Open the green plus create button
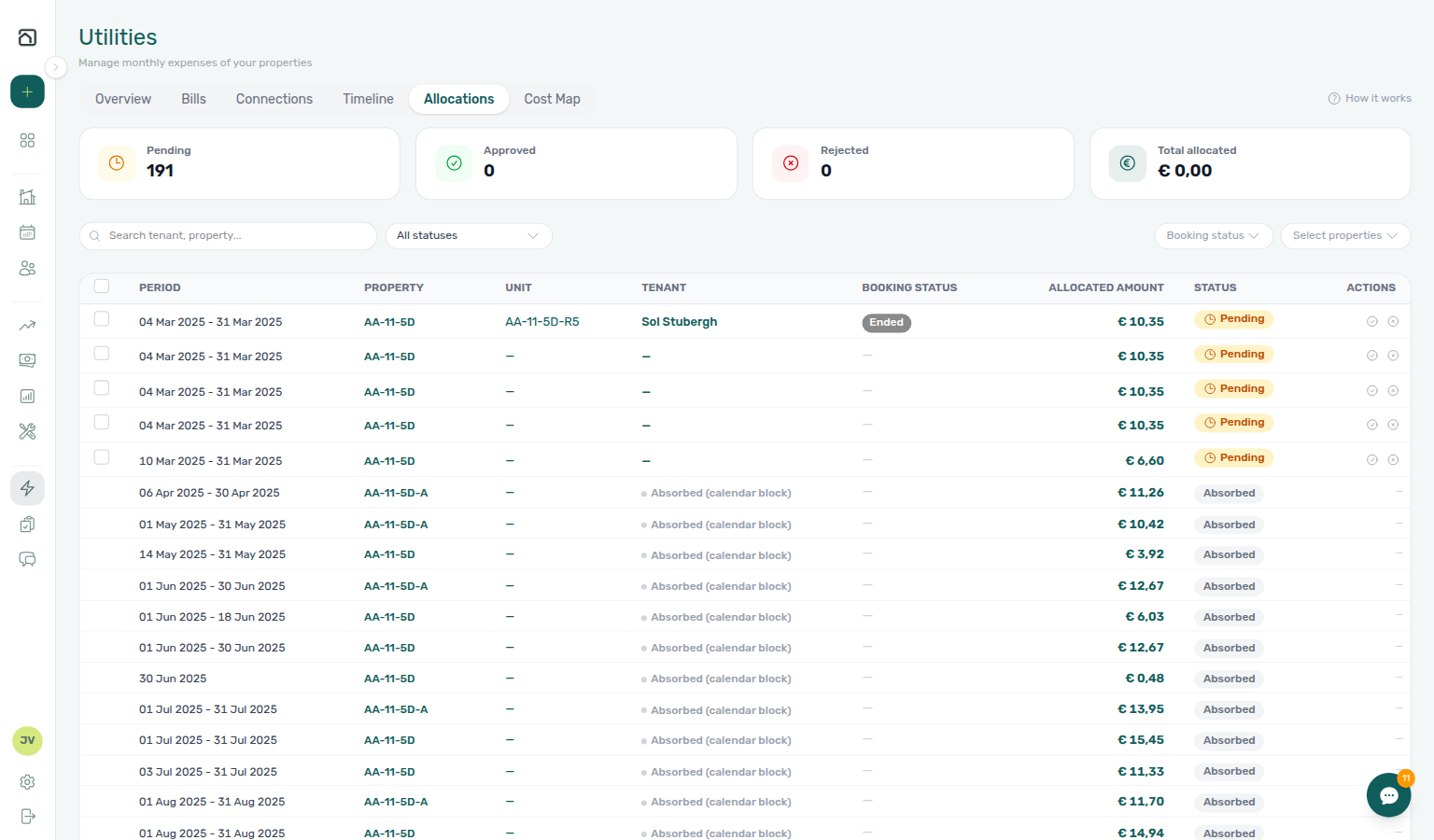 27,91
